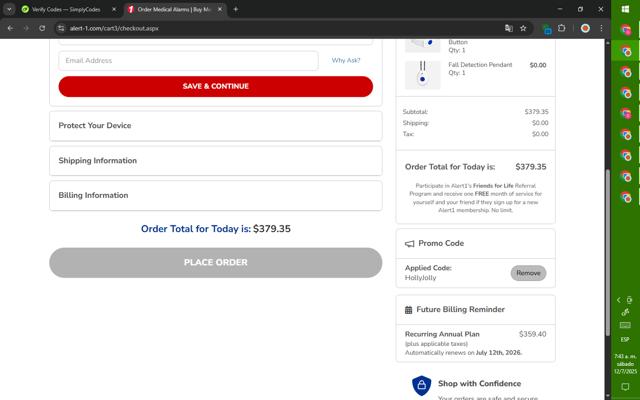Click the HollyJolly applied code text
Viewport: 640px width, 400px height.
[420, 278]
